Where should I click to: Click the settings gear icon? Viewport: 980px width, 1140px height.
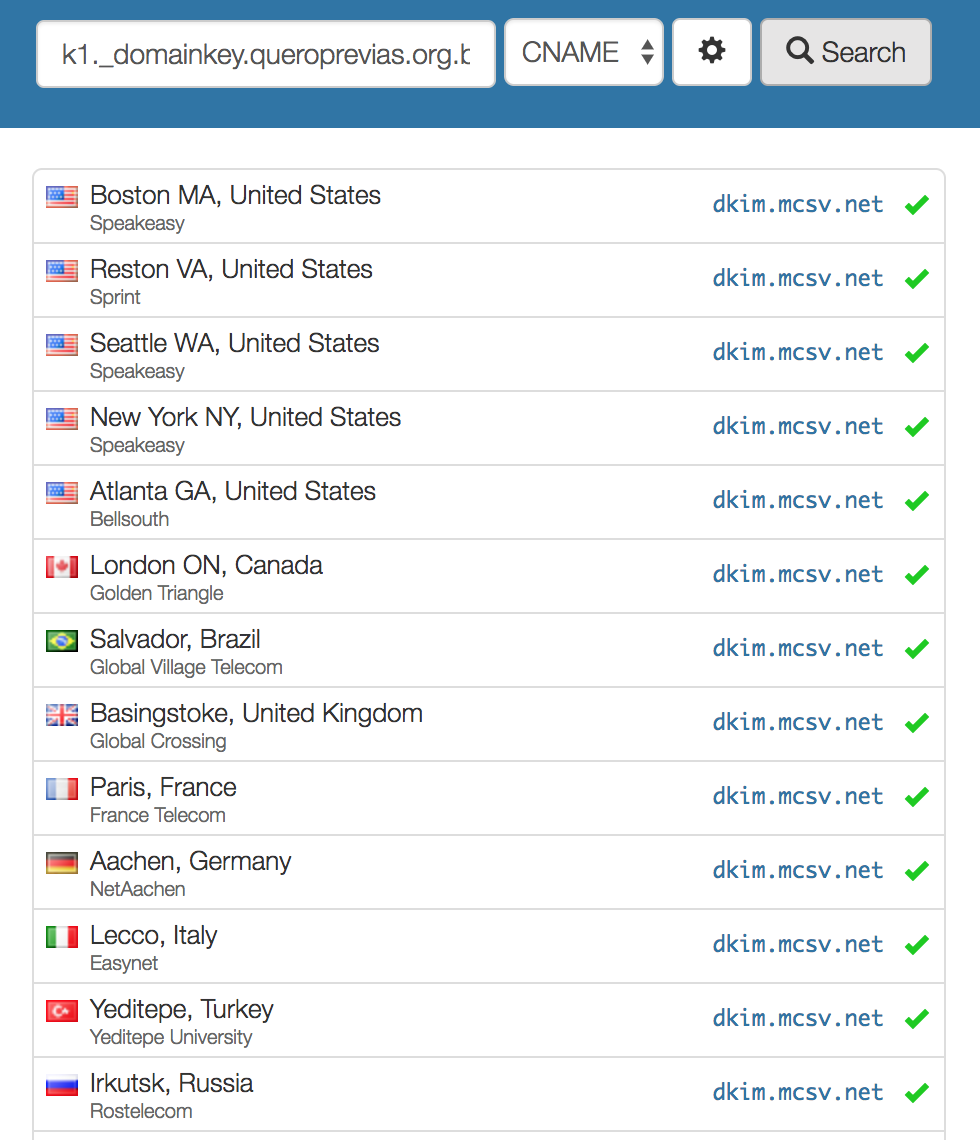(x=712, y=52)
